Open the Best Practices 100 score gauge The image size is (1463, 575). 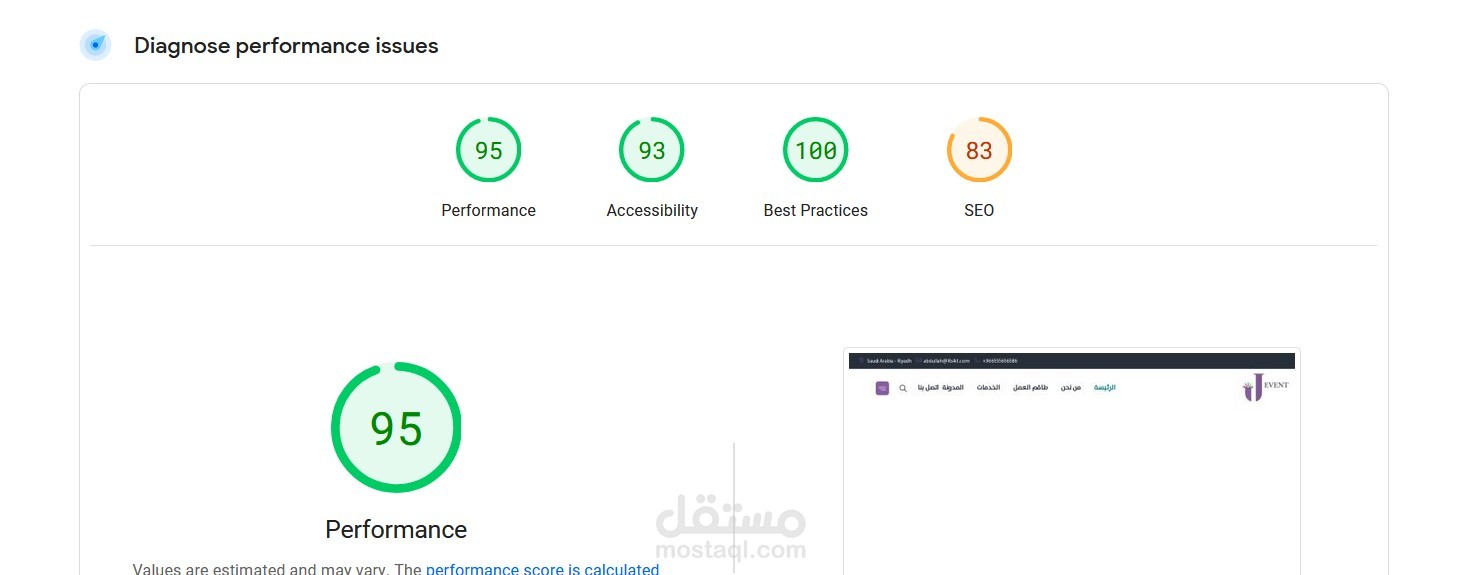click(x=816, y=150)
